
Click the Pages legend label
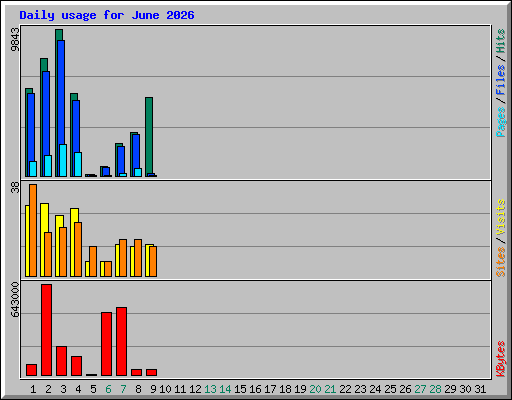tap(501, 122)
